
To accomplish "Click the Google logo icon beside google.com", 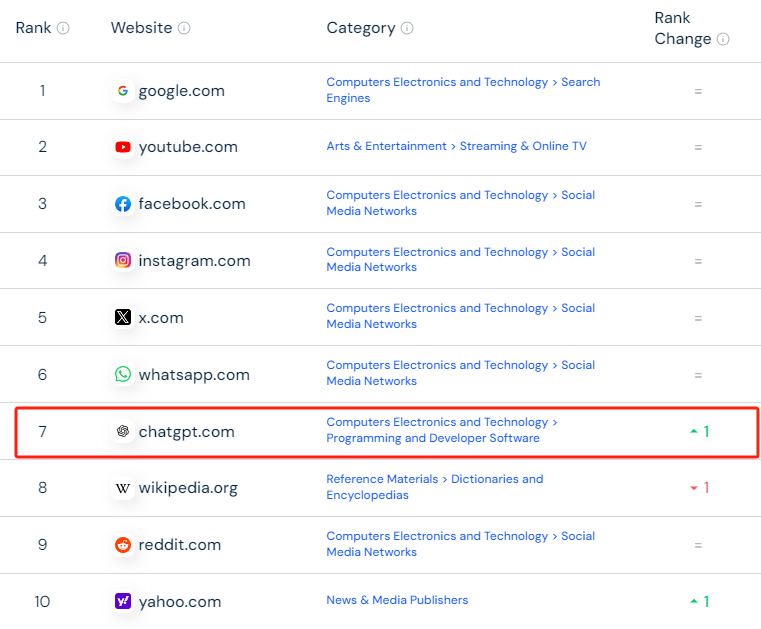I will pos(123,91).
